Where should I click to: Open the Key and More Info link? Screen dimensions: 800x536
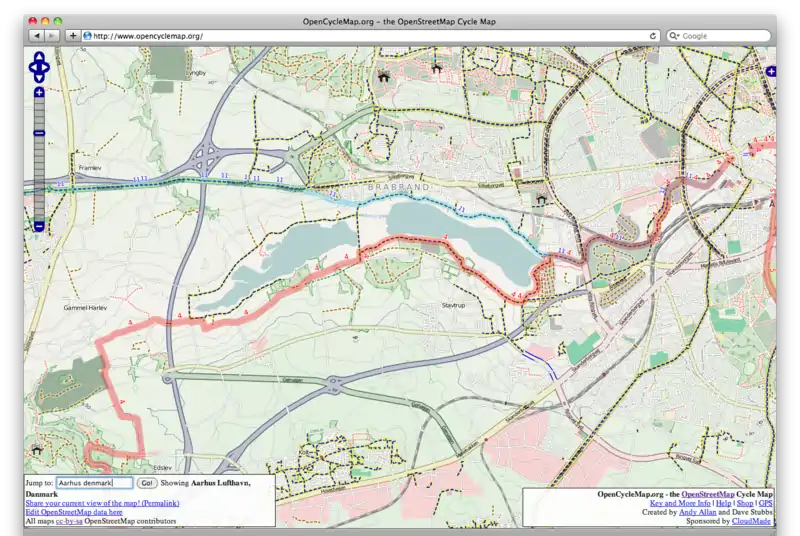tap(680, 503)
